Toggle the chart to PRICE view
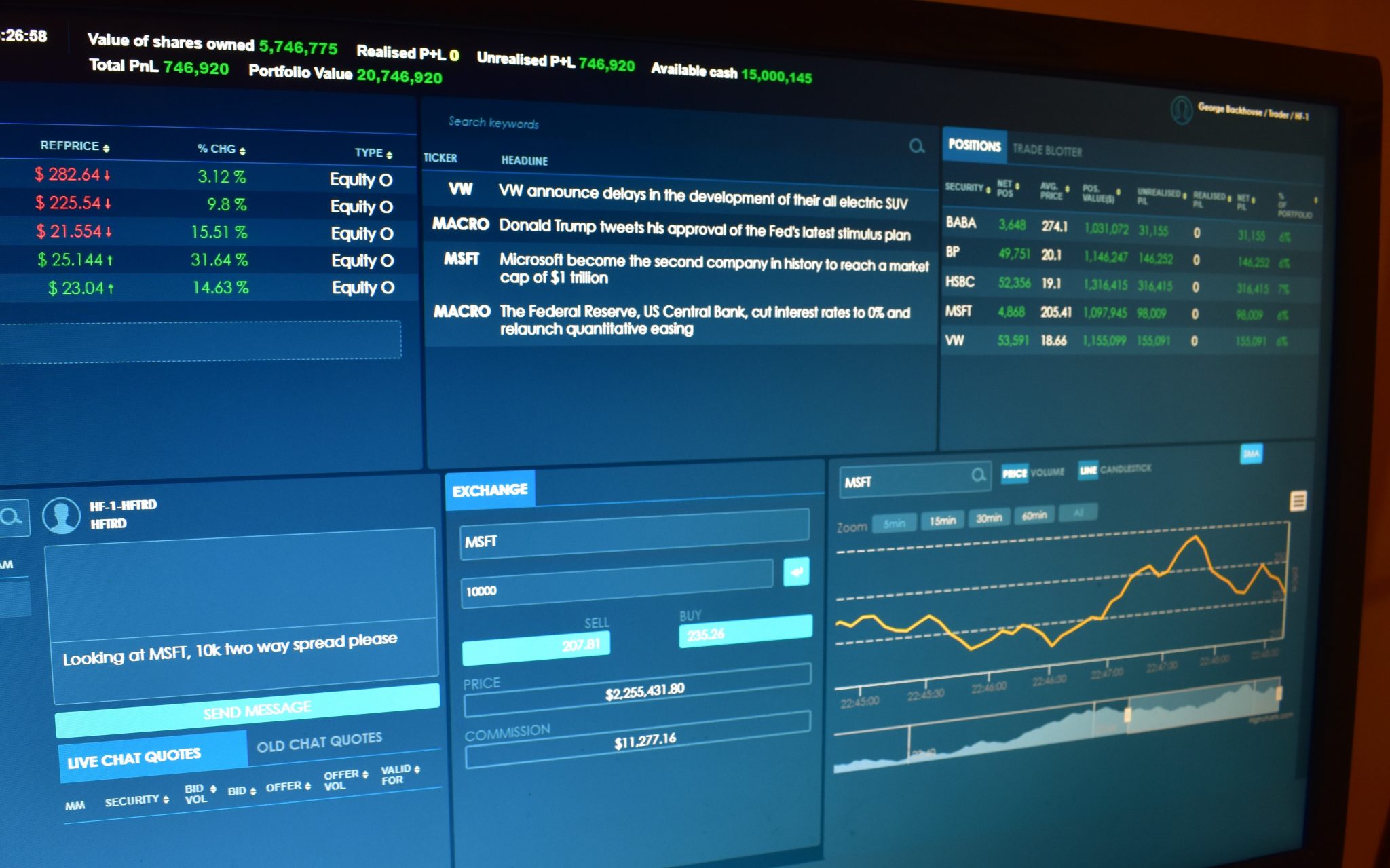The height and width of the screenshot is (868, 1390). coord(1015,474)
